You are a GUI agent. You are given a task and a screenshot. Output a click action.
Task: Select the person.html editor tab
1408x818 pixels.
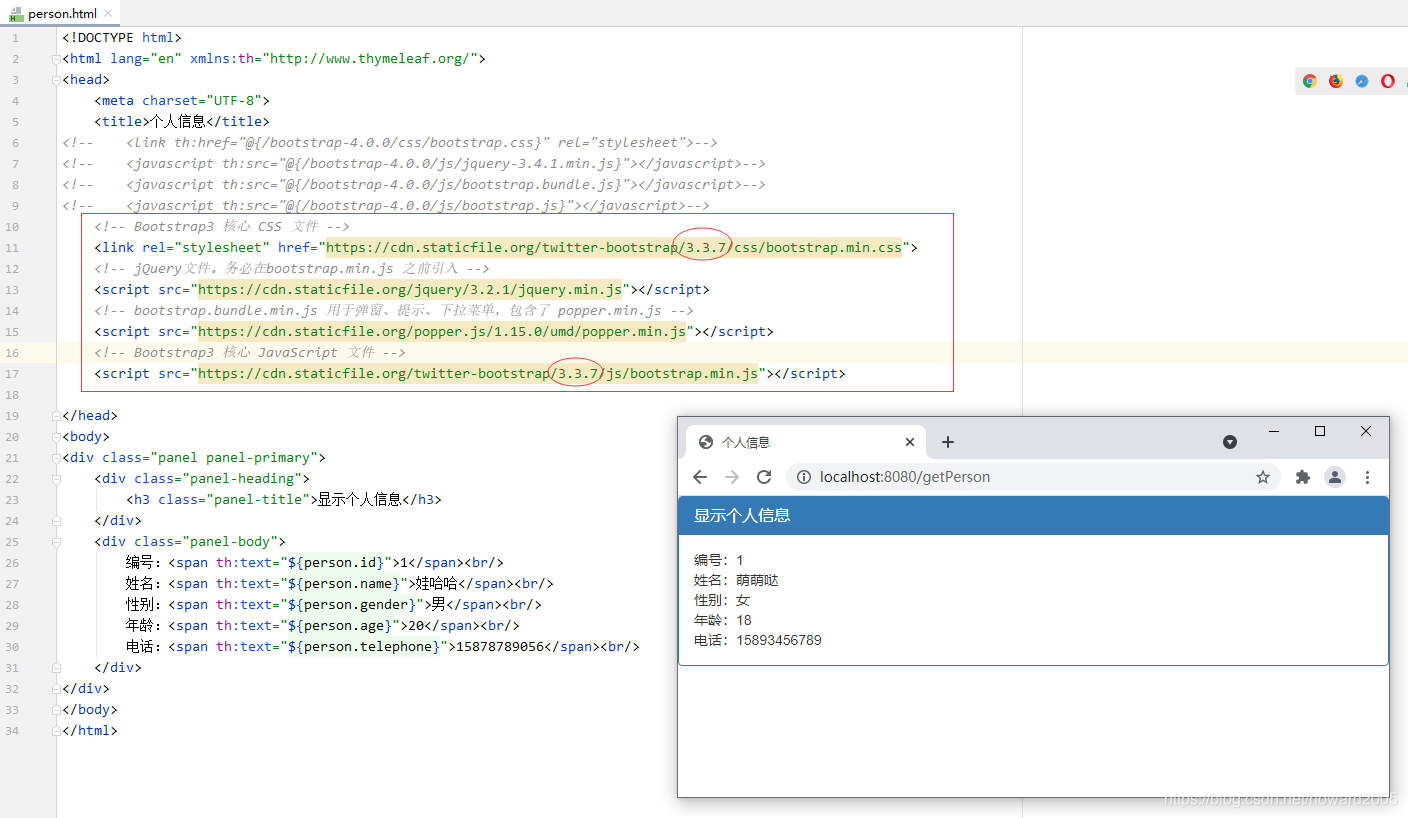coord(61,13)
